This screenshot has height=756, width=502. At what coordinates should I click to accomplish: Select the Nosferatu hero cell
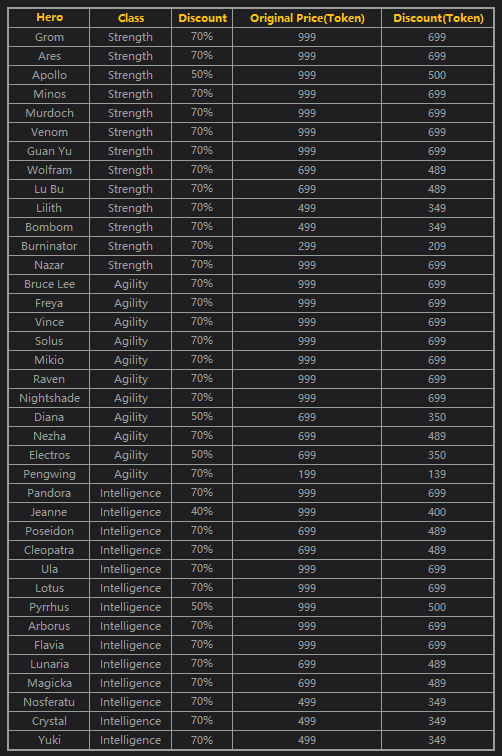click(49, 702)
